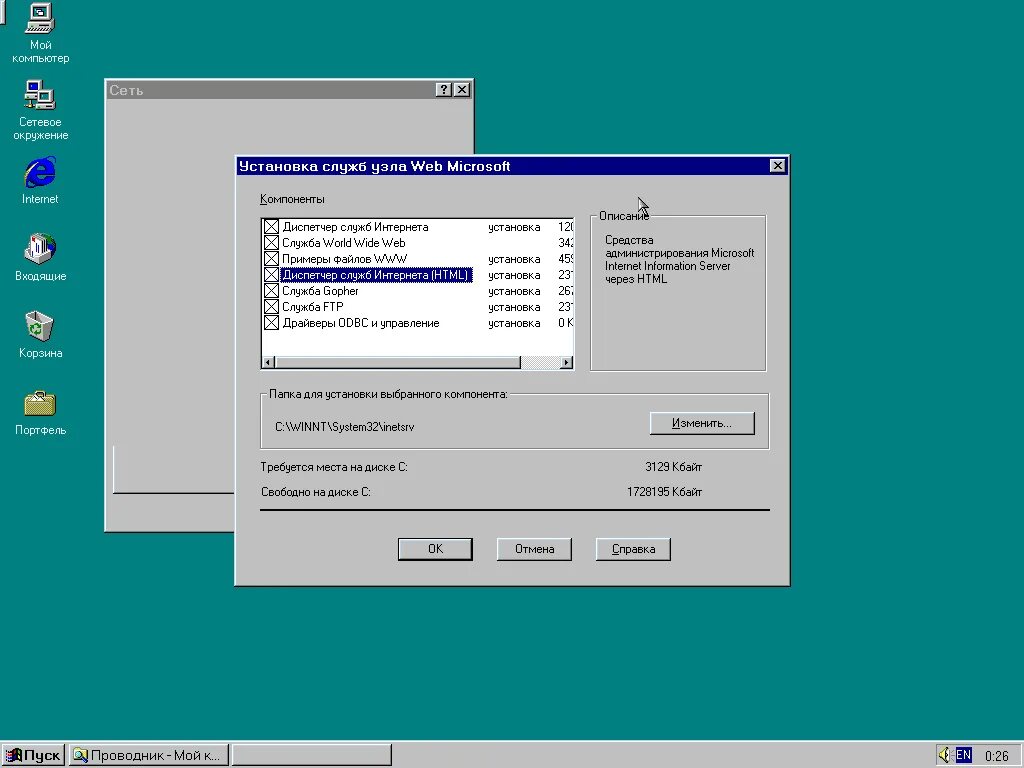This screenshot has width=1024, height=768.
Task: Click the left arrow of the components scrollbar
Action: click(x=268, y=362)
